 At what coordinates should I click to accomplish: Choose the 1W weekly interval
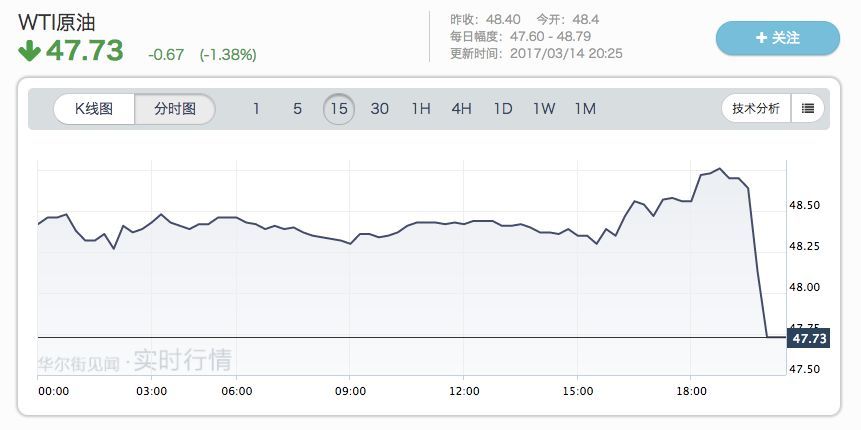543,109
